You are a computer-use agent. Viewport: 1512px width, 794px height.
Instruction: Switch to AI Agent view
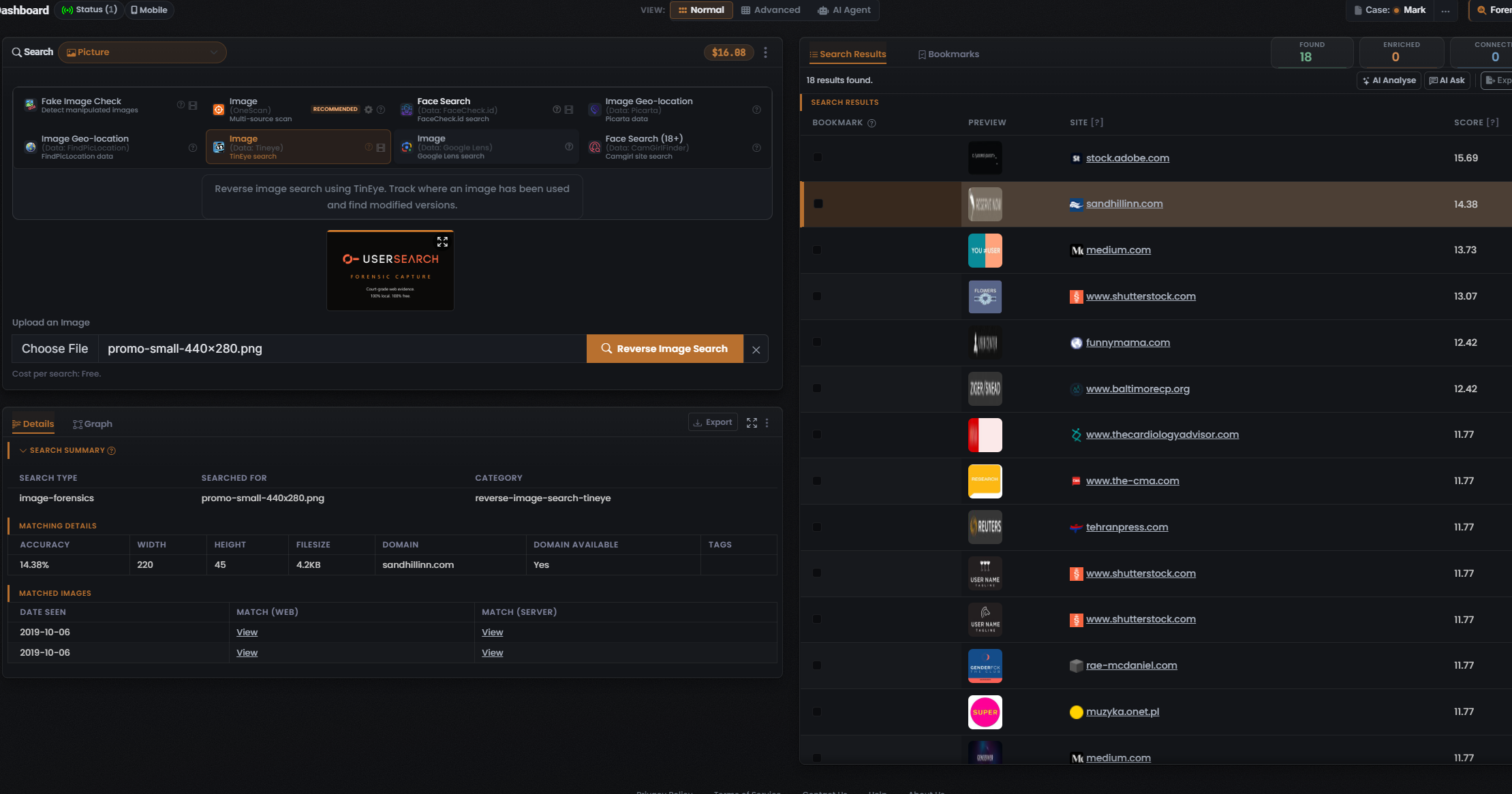coord(844,10)
